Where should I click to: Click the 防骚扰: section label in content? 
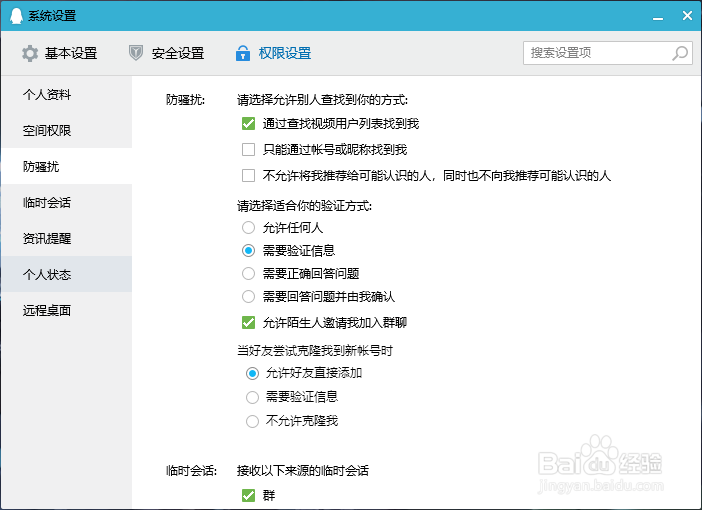coord(185,99)
